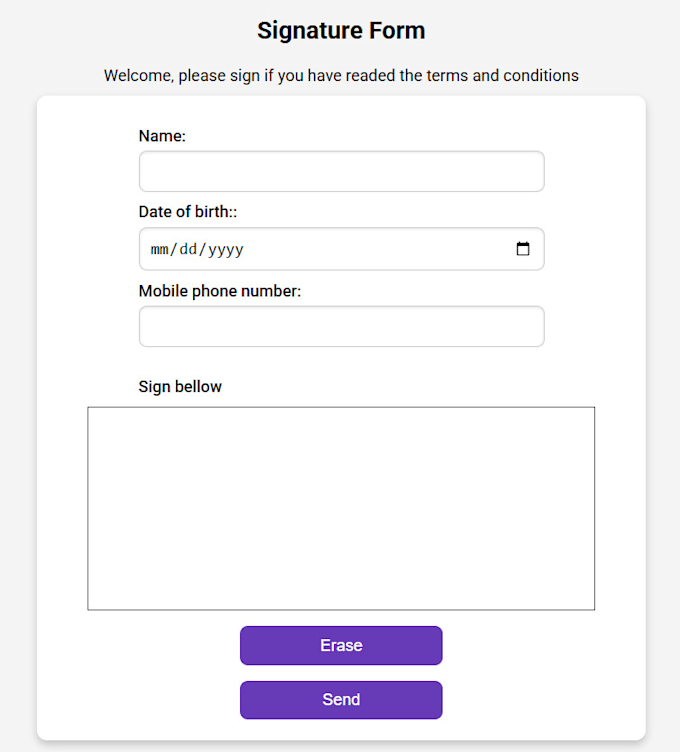The width and height of the screenshot is (680, 752).
Task: Click the word bellow above the canvas
Action: tap(198, 387)
